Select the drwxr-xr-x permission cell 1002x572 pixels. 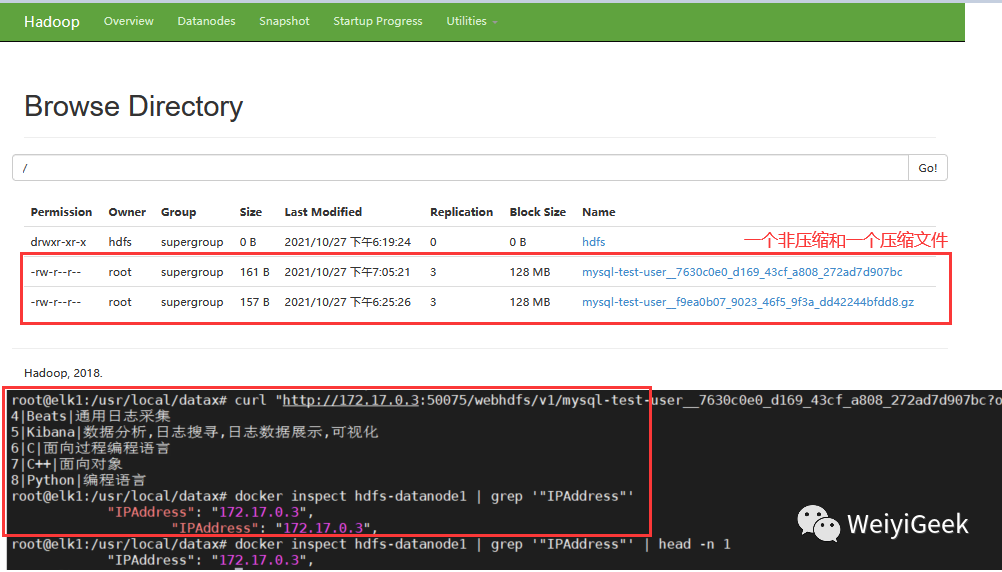point(58,242)
